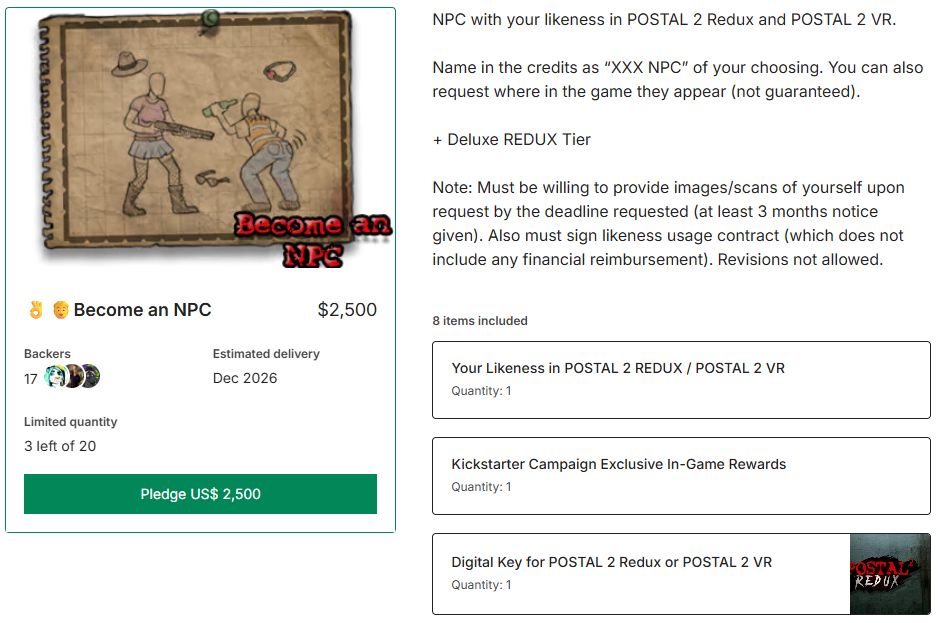Click the first backer avatar with teal hair
940x623 pixels.
click(56, 376)
